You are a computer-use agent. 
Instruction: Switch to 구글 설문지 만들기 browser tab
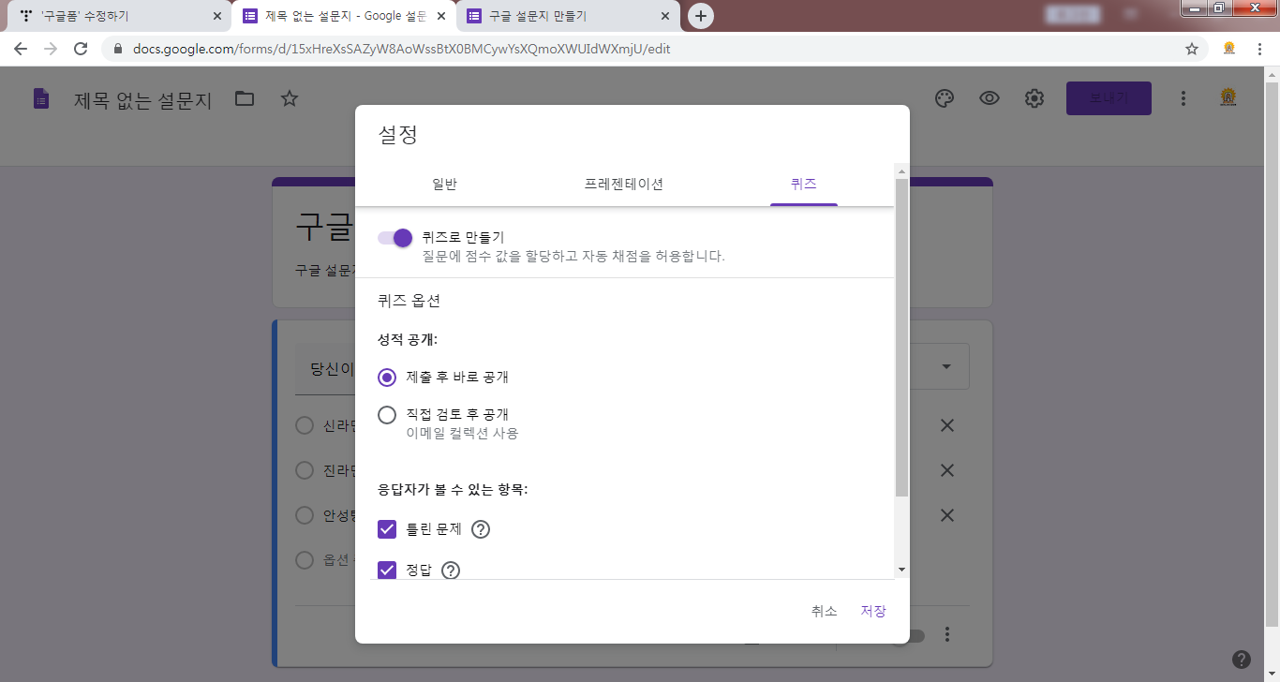point(566,16)
